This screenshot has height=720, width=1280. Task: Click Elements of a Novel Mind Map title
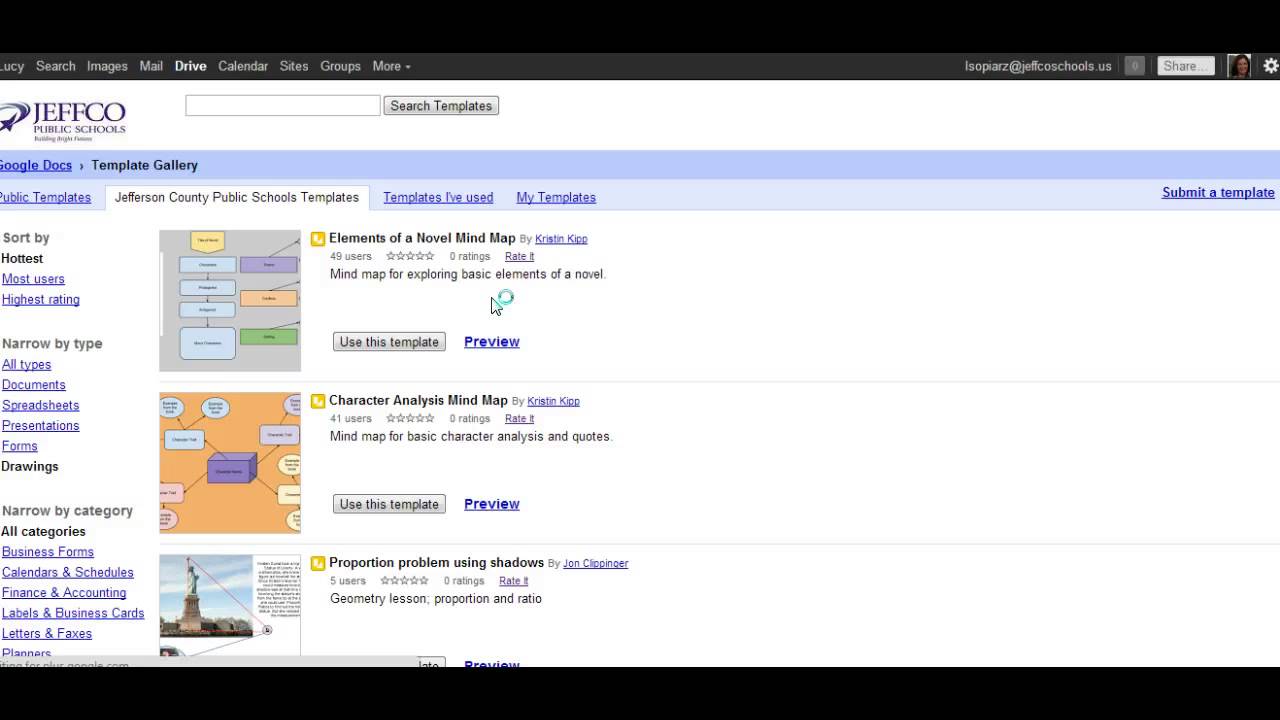(x=422, y=238)
